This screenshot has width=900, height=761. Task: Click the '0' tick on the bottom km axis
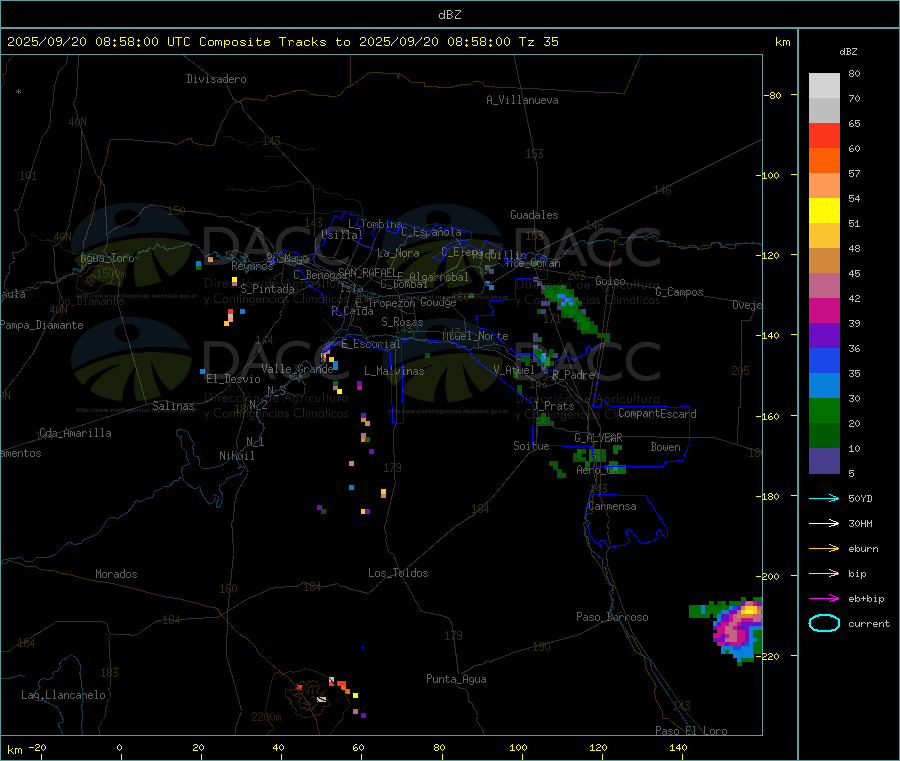click(x=119, y=747)
